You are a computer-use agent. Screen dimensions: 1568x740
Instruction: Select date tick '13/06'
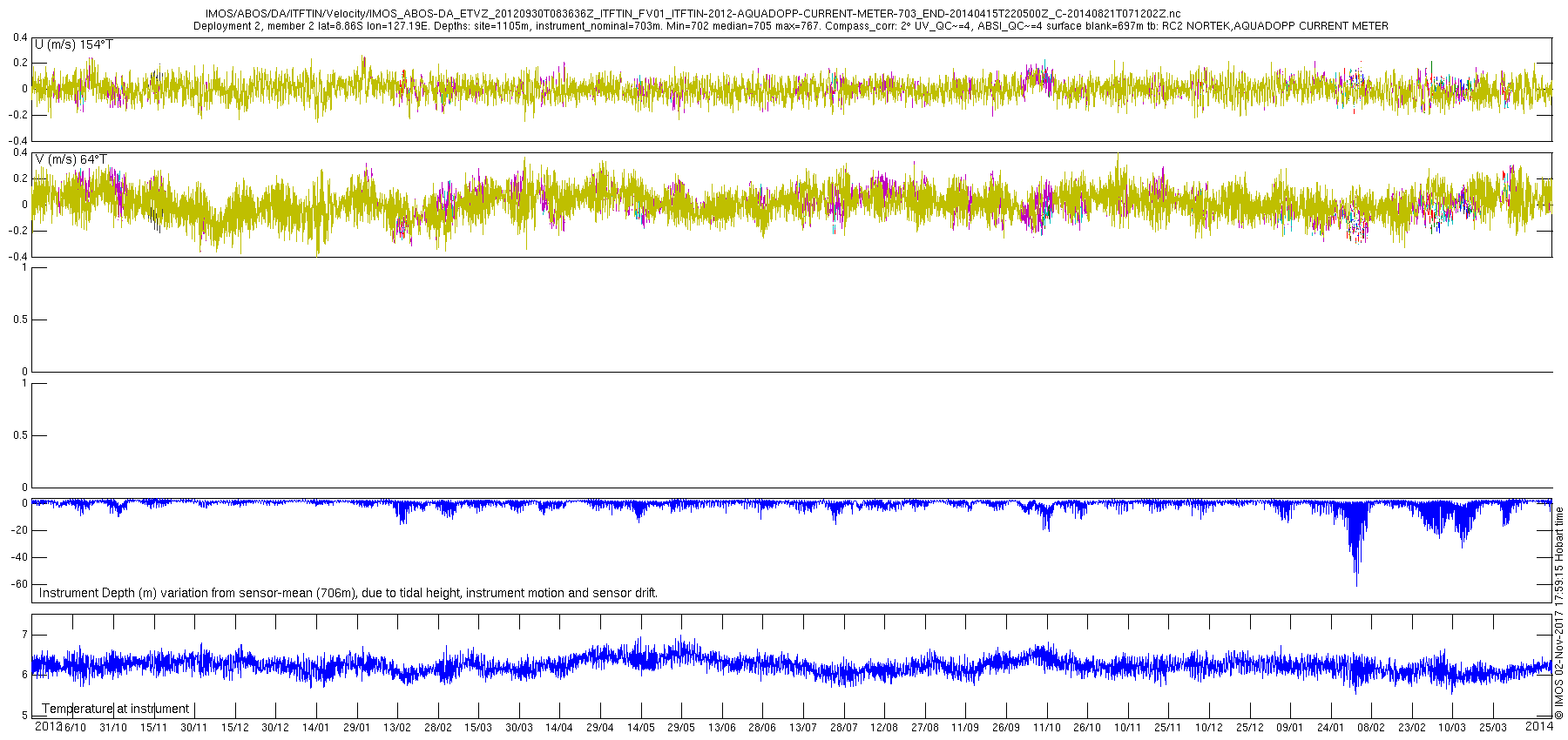coord(722,728)
